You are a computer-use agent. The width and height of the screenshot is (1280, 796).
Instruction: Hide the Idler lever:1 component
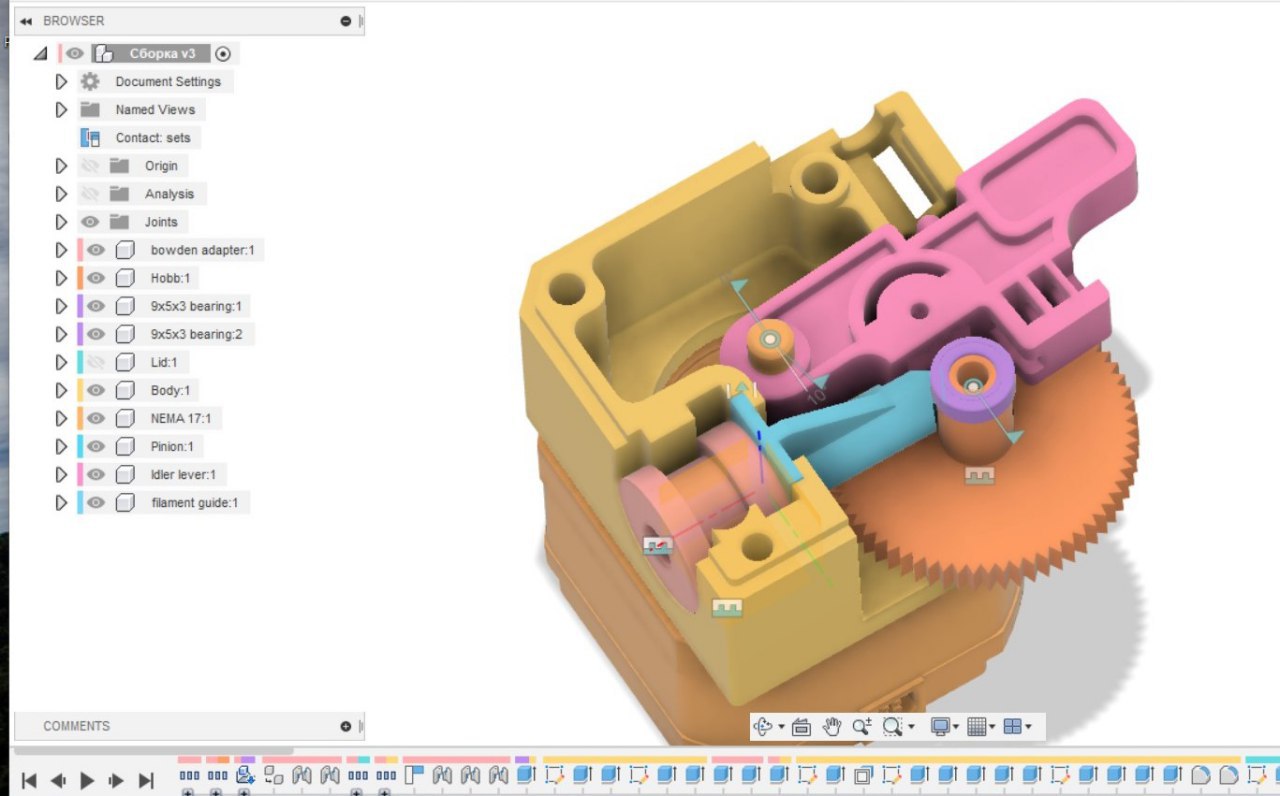pyautogui.click(x=96, y=474)
